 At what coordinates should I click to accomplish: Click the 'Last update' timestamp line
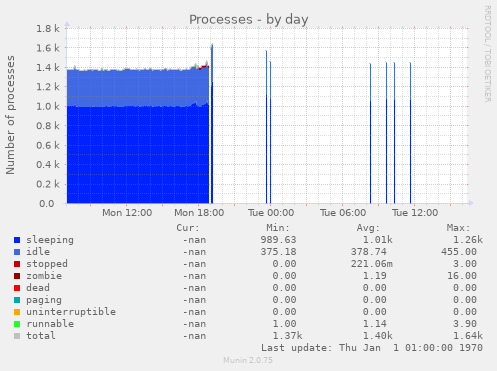[372, 348]
